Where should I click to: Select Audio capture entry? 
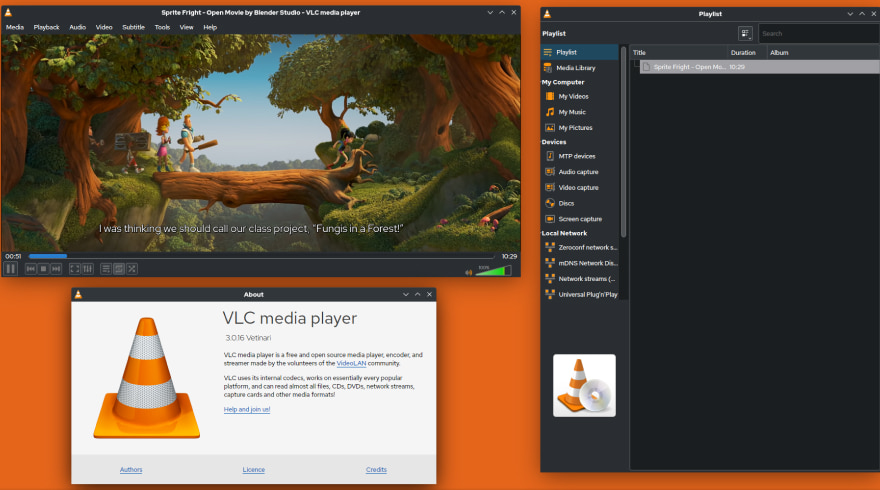click(x=580, y=172)
